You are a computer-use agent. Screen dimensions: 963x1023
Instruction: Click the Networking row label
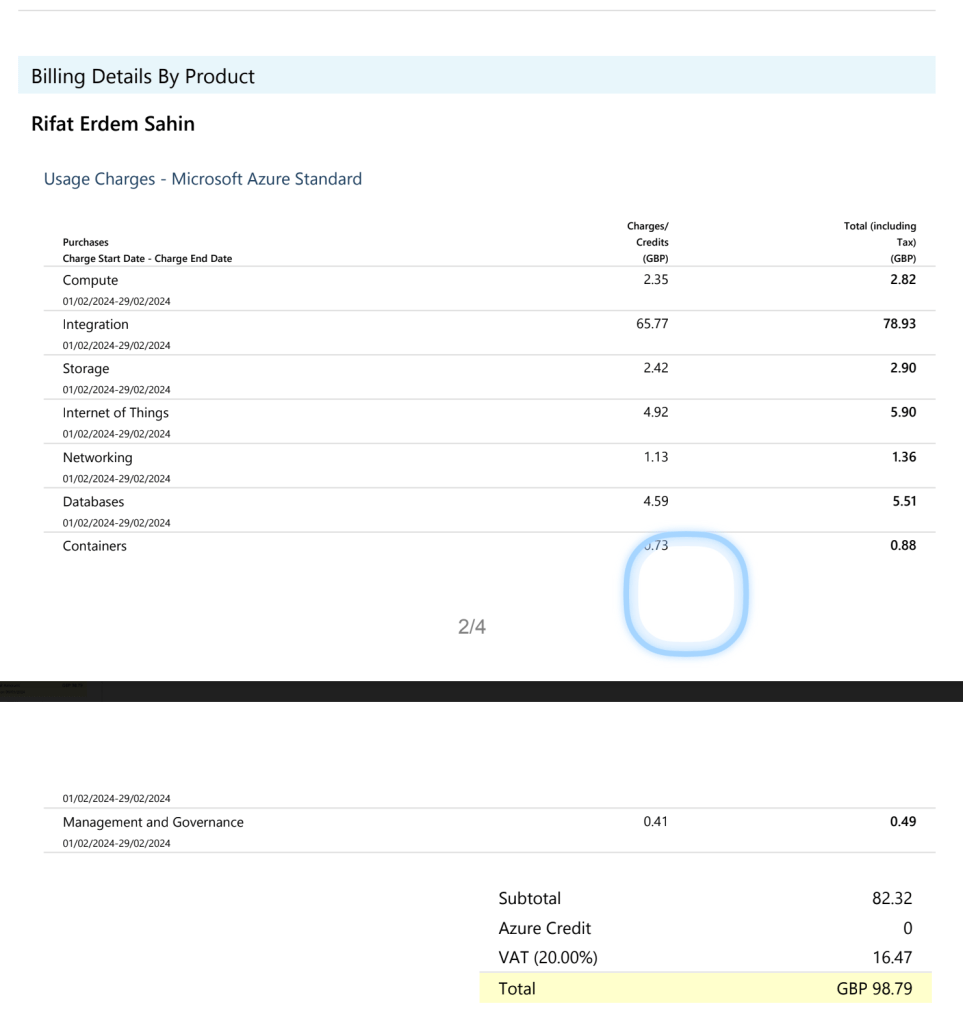pyautogui.click(x=97, y=457)
